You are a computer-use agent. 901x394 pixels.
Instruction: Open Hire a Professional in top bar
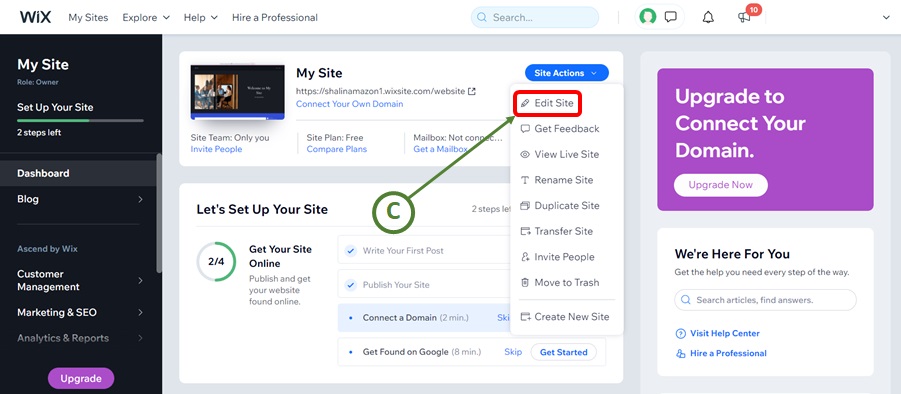click(275, 17)
